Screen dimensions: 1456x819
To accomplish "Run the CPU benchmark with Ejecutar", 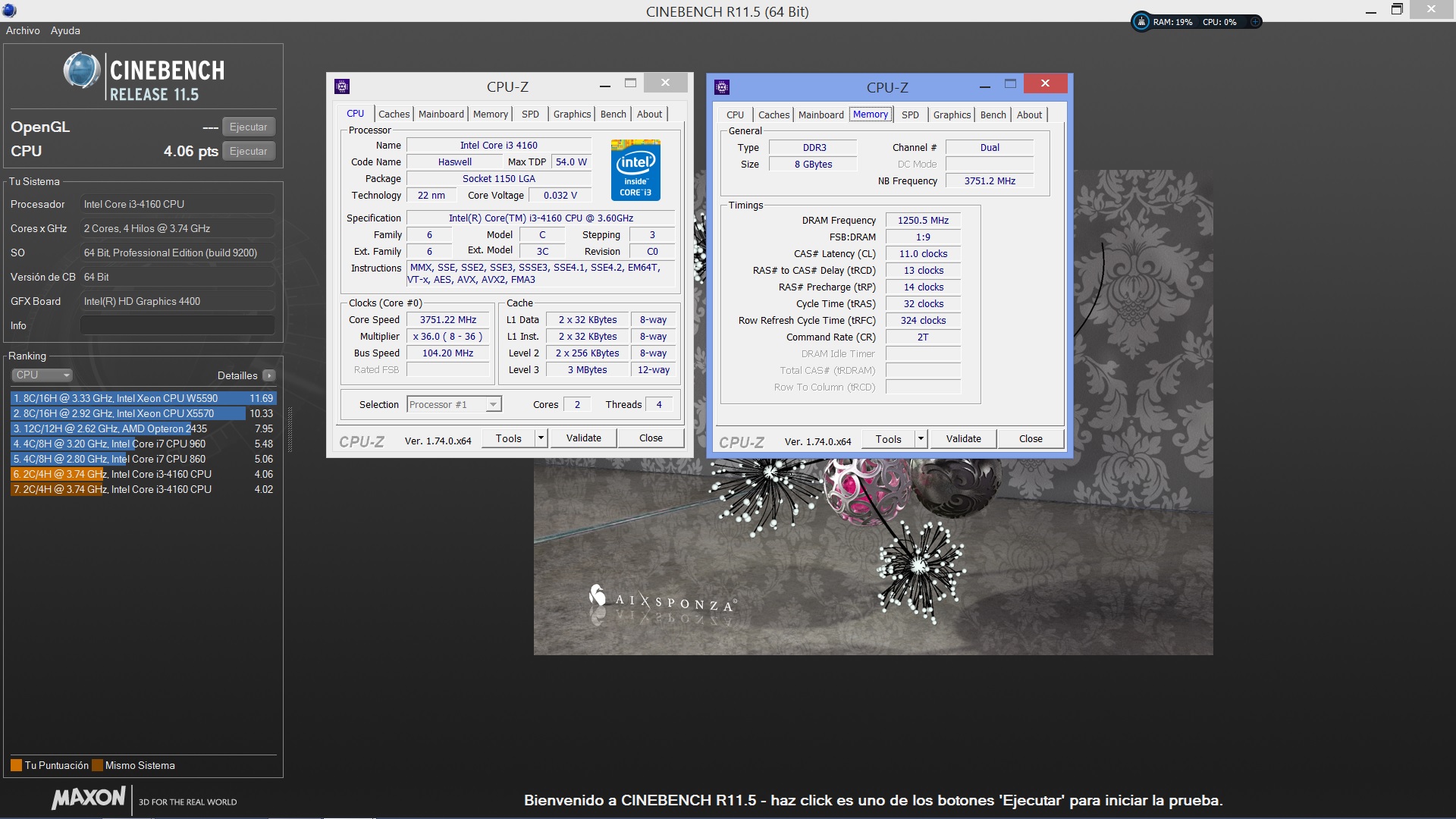I will (x=249, y=151).
